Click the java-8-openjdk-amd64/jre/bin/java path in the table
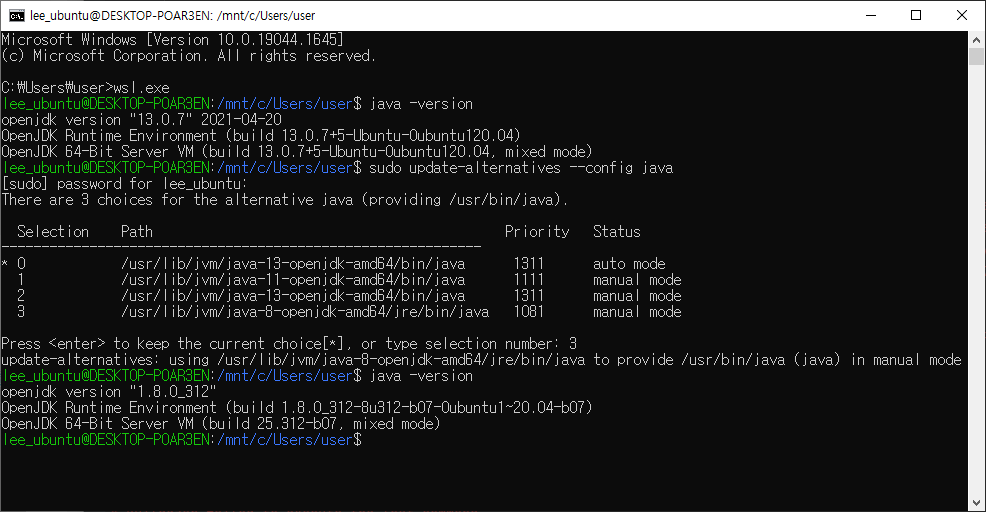 (x=305, y=312)
